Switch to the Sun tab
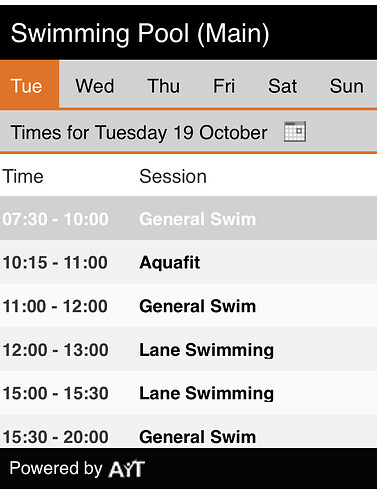 click(347, 86)
